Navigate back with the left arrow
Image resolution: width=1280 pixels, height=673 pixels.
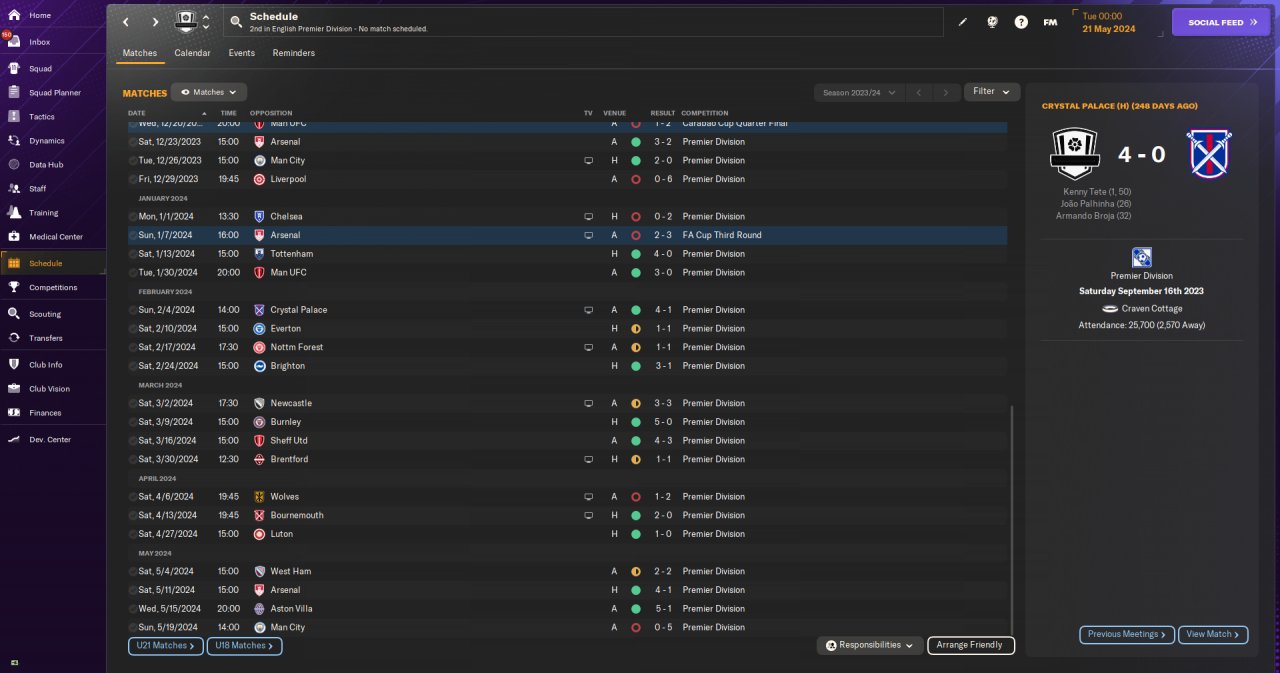pyautogui.click(x=126, y=22)
